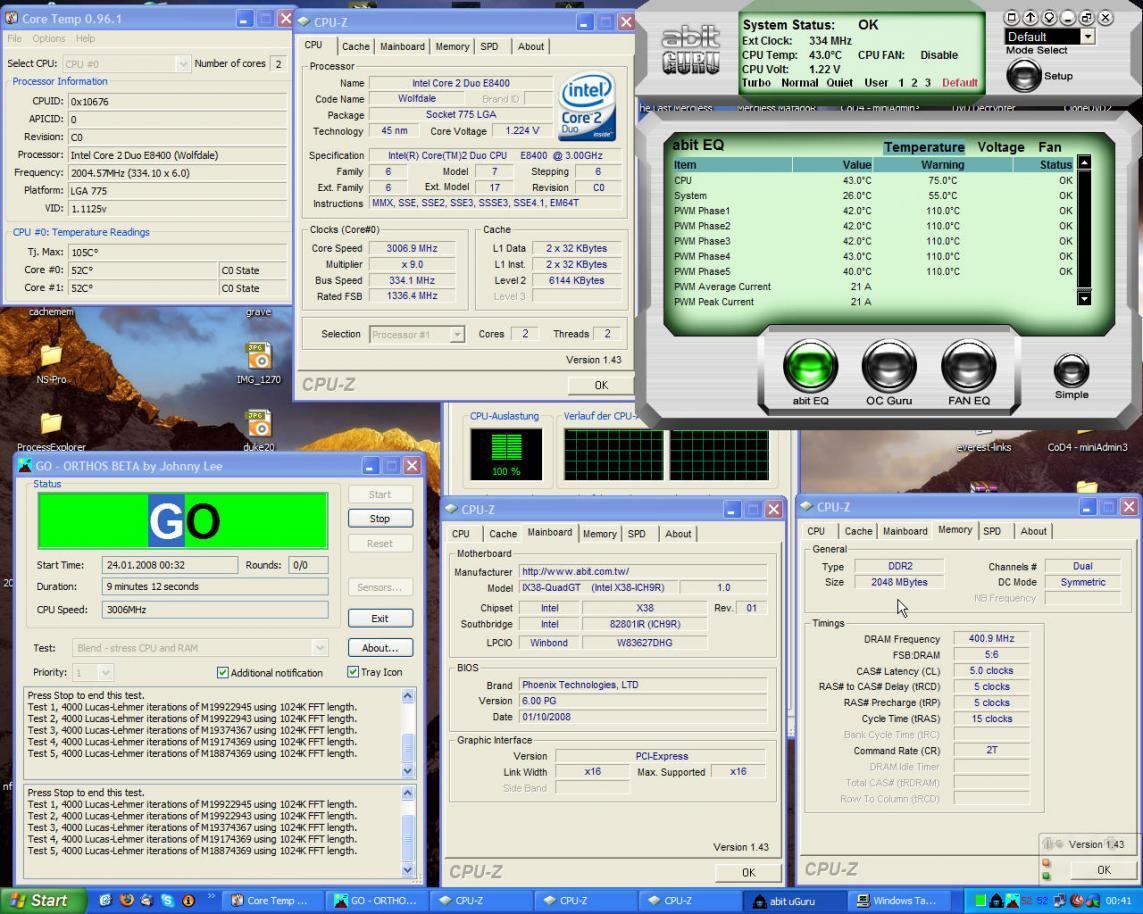Select Quiet mode in uGuru status panel
The height and width of the screenshot is (914, 1143).
tap(839, 82)
